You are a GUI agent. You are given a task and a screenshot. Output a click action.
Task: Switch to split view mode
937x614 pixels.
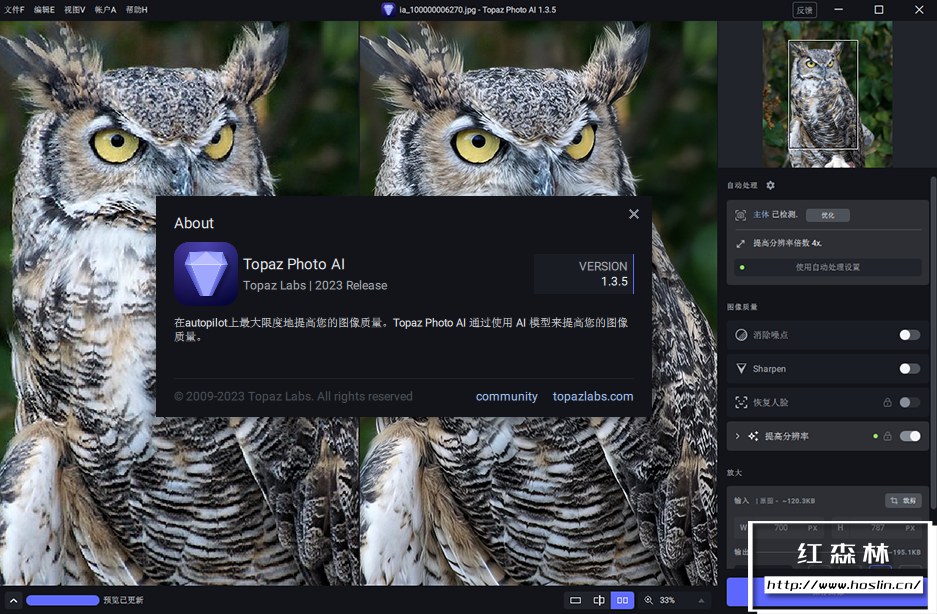[x=599, y=600]
